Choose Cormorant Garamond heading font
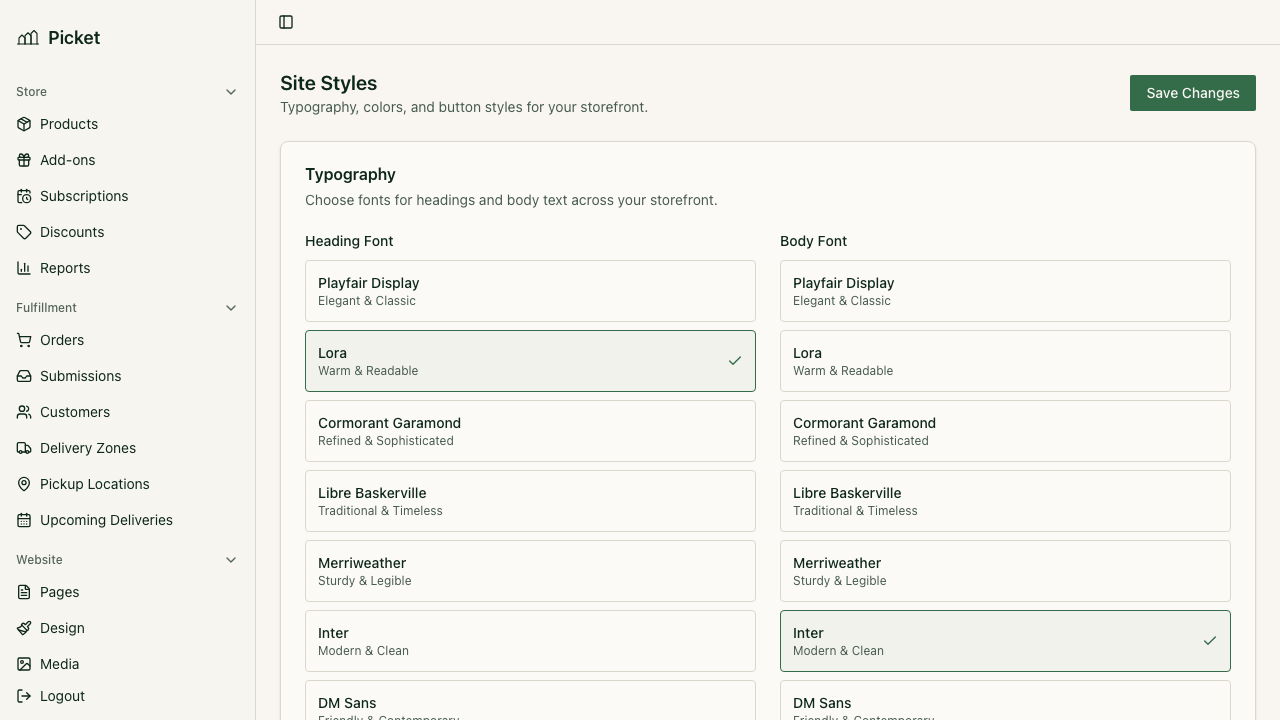Viewport: 1280px width, 720px height. coord(530,431)
